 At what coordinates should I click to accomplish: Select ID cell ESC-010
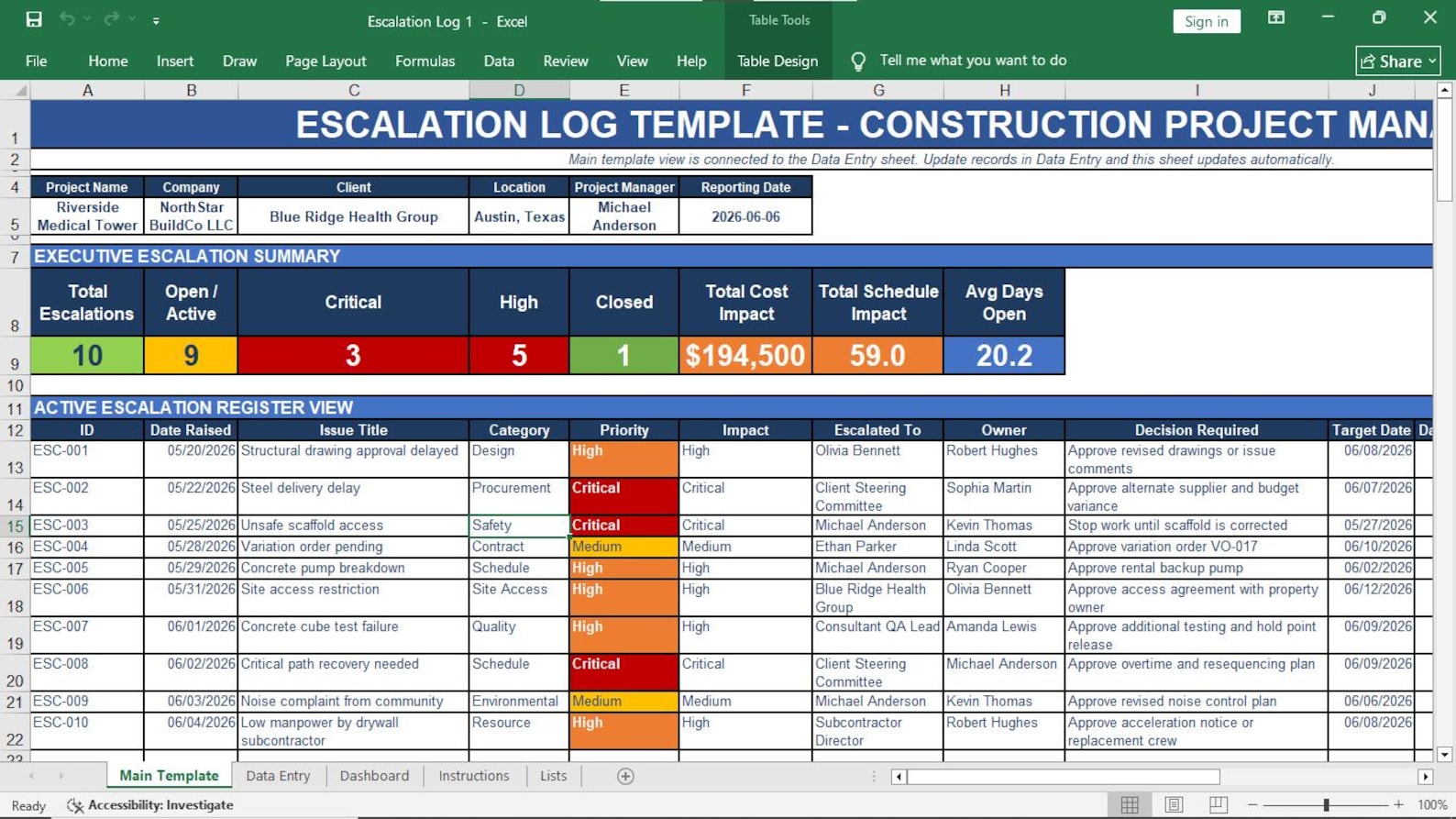click(x=87, y=731)
